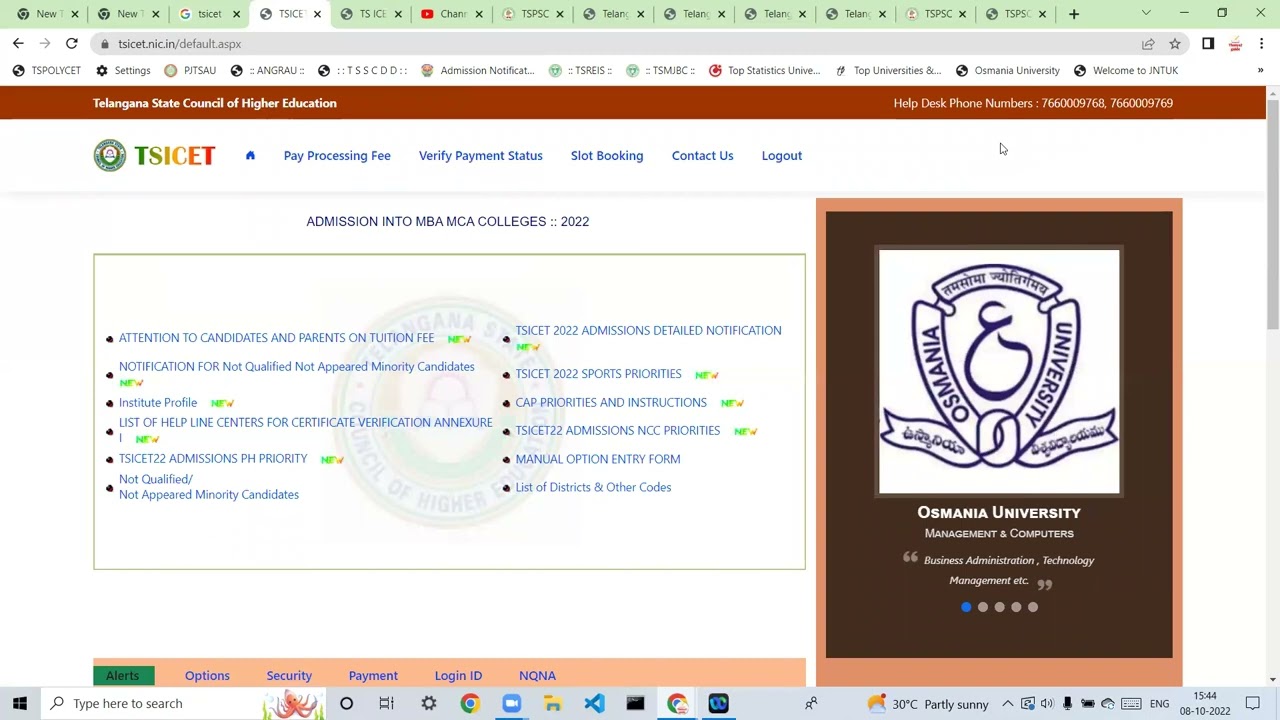Select fifth carousel dot
The image size is (1280, 720).
[1033, 607]
